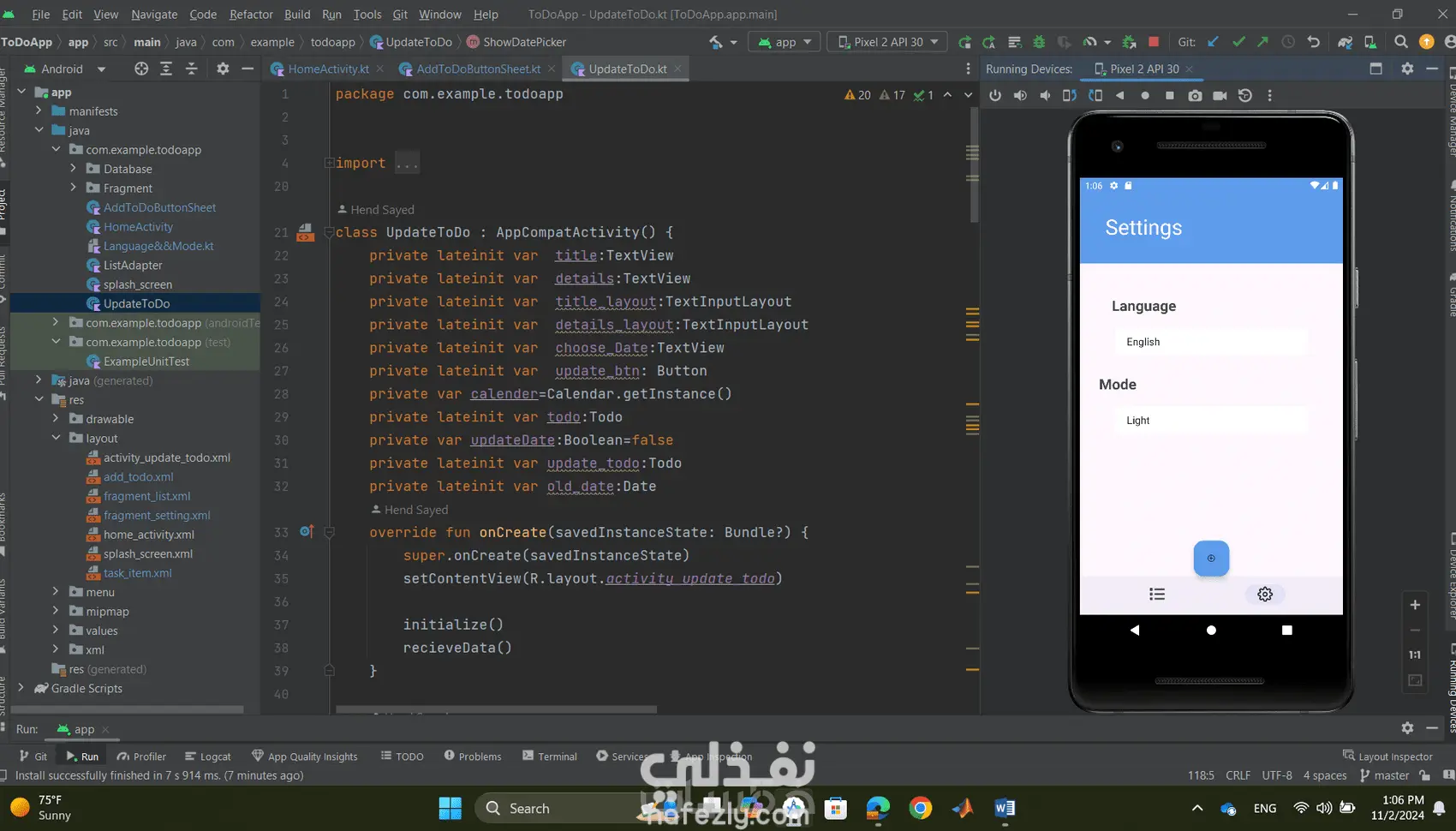Click the emulator Volume Up icon
Screen dimensions: 1456x831
(x=1020, y=96)
